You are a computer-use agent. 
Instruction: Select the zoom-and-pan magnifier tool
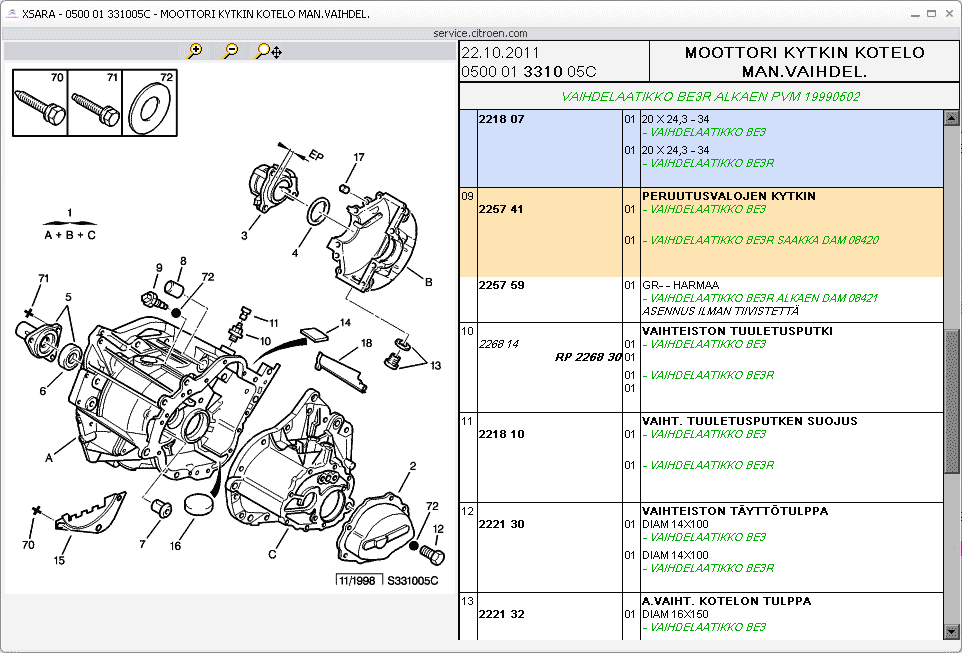pyautogui.click(x=267, y=51)
